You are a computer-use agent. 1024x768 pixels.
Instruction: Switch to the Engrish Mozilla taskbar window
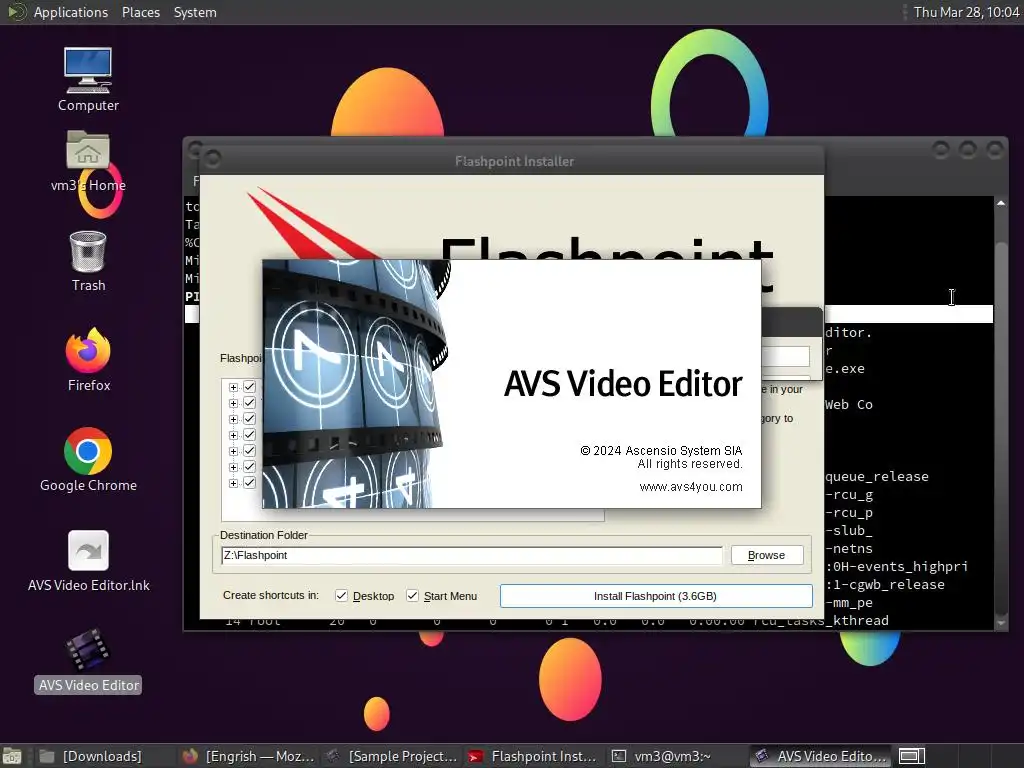[x=248, y=756]
